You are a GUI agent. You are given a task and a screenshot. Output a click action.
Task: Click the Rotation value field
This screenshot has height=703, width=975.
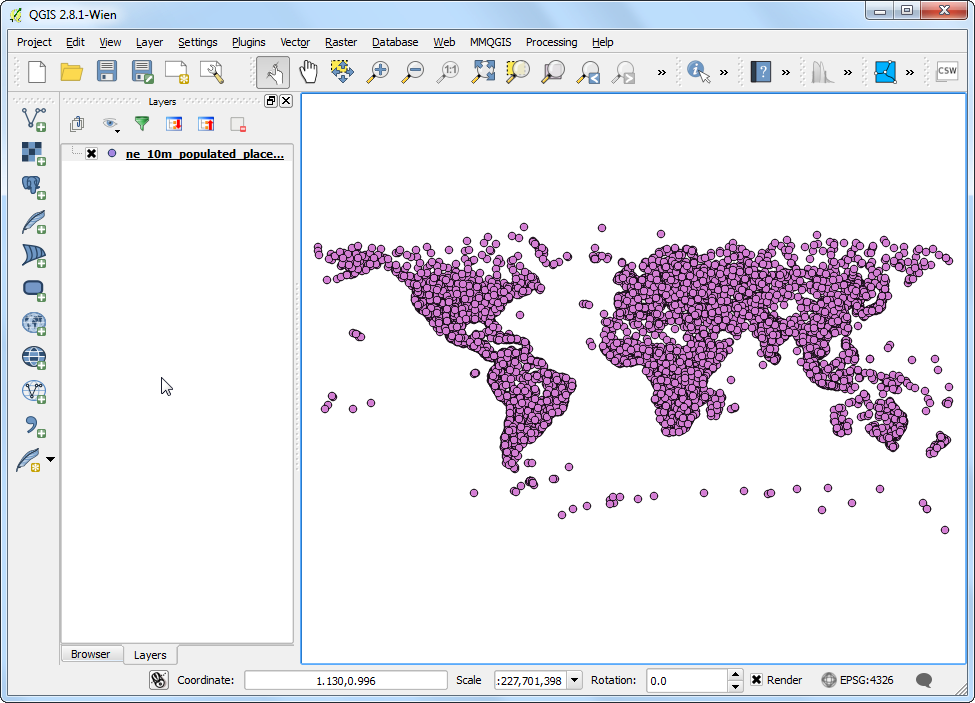click(x=686, y=680)
